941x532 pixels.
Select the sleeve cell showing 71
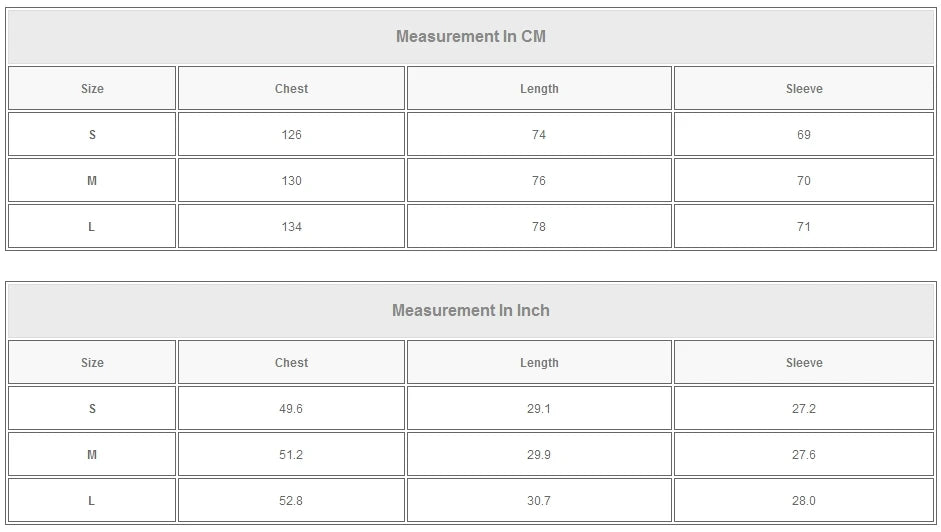coord(804,227)
